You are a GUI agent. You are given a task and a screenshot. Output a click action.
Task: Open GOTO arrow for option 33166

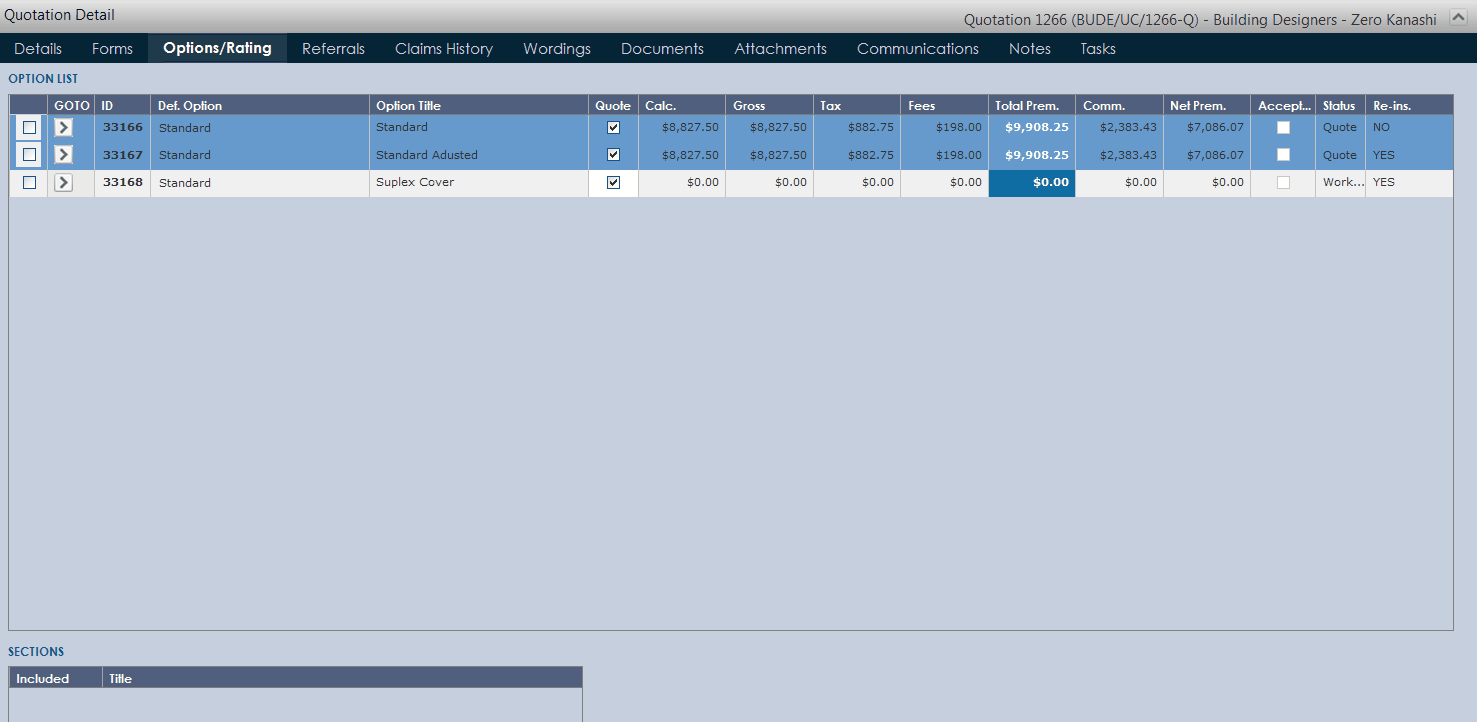[64, 127]
